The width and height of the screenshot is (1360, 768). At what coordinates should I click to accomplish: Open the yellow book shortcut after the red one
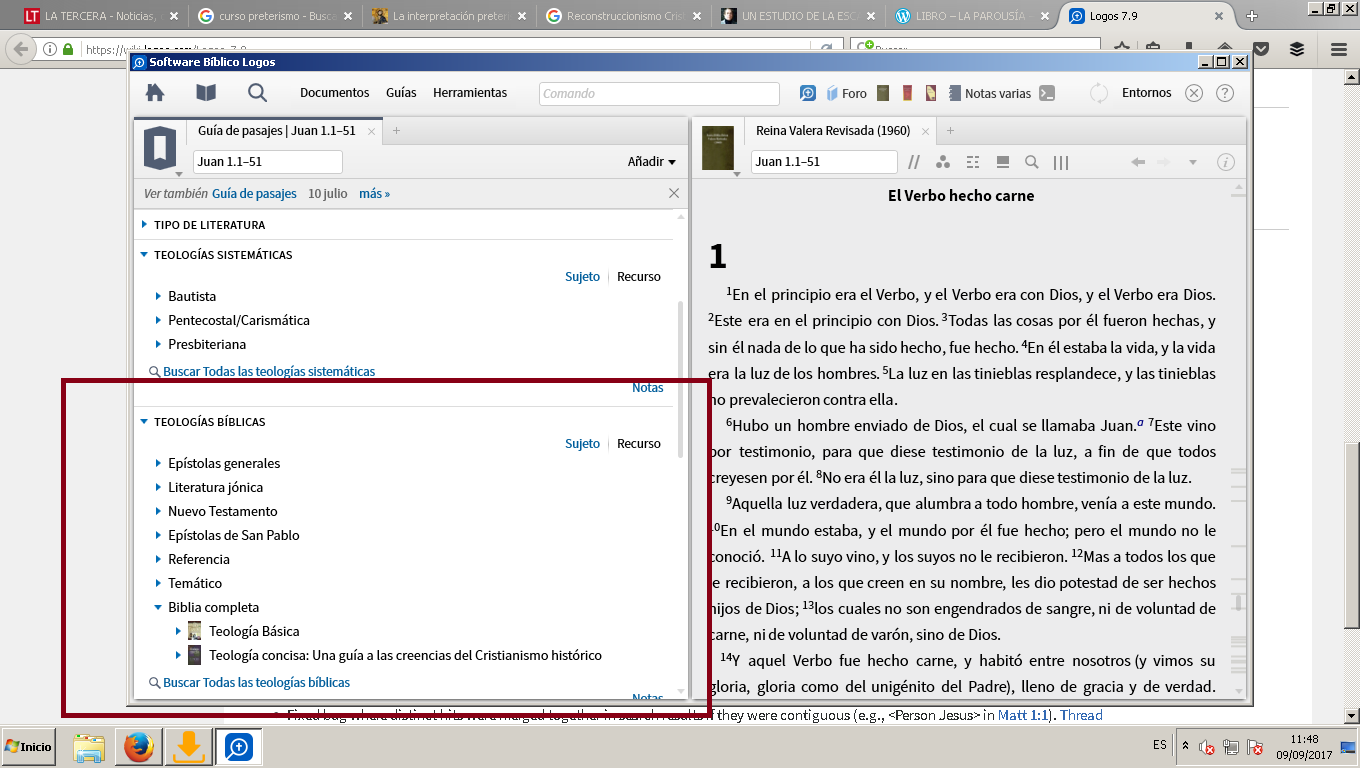point(931,93)
